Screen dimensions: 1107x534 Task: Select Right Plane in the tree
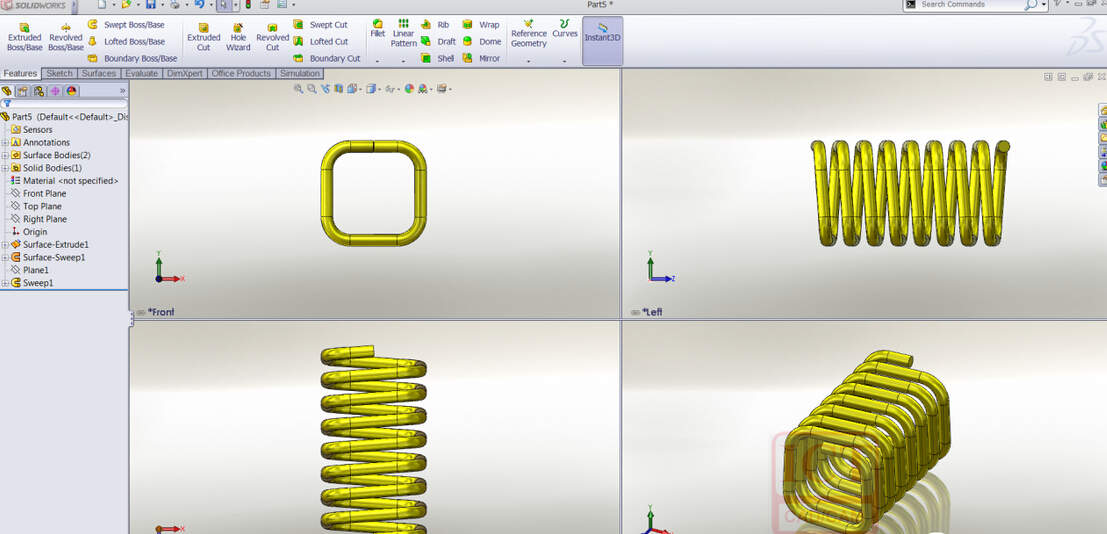point(39,219)
